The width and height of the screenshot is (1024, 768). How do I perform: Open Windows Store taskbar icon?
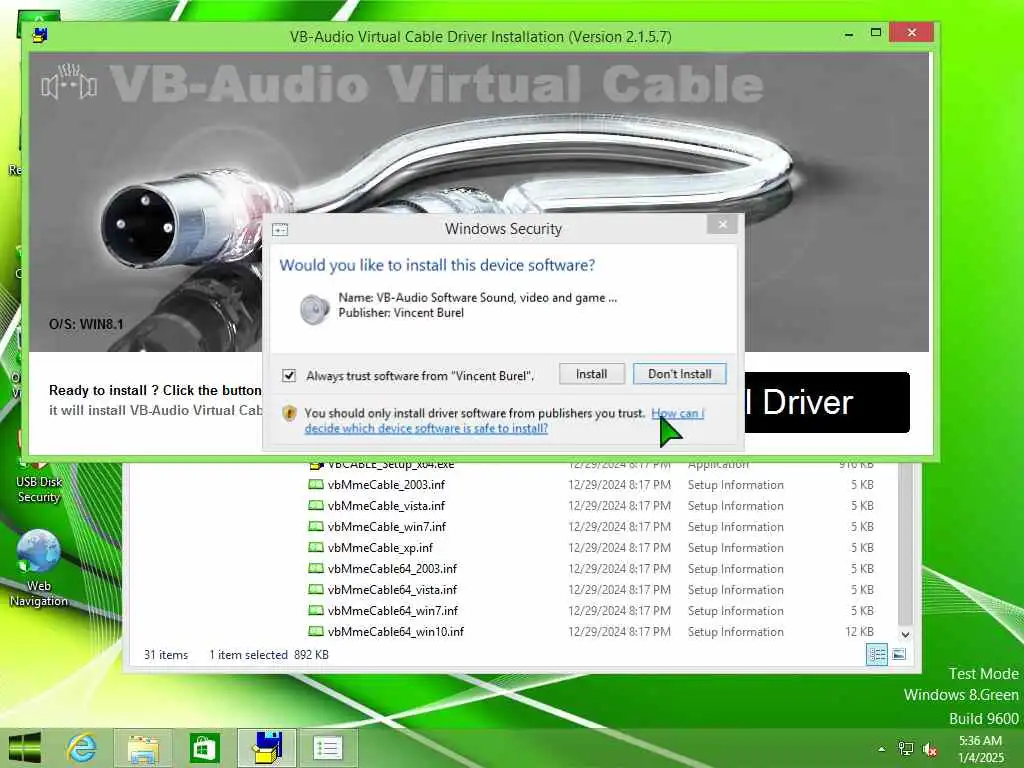204,748
